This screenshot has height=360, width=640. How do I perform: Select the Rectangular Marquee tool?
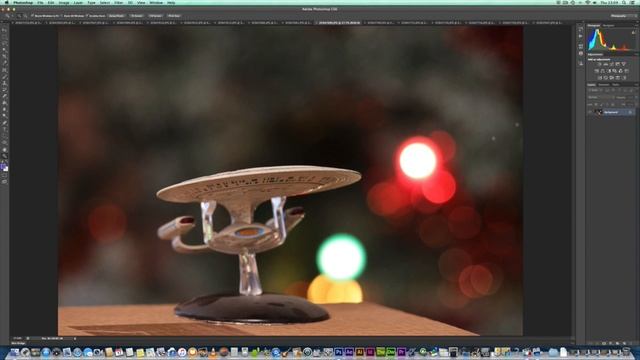click(5, 37)
